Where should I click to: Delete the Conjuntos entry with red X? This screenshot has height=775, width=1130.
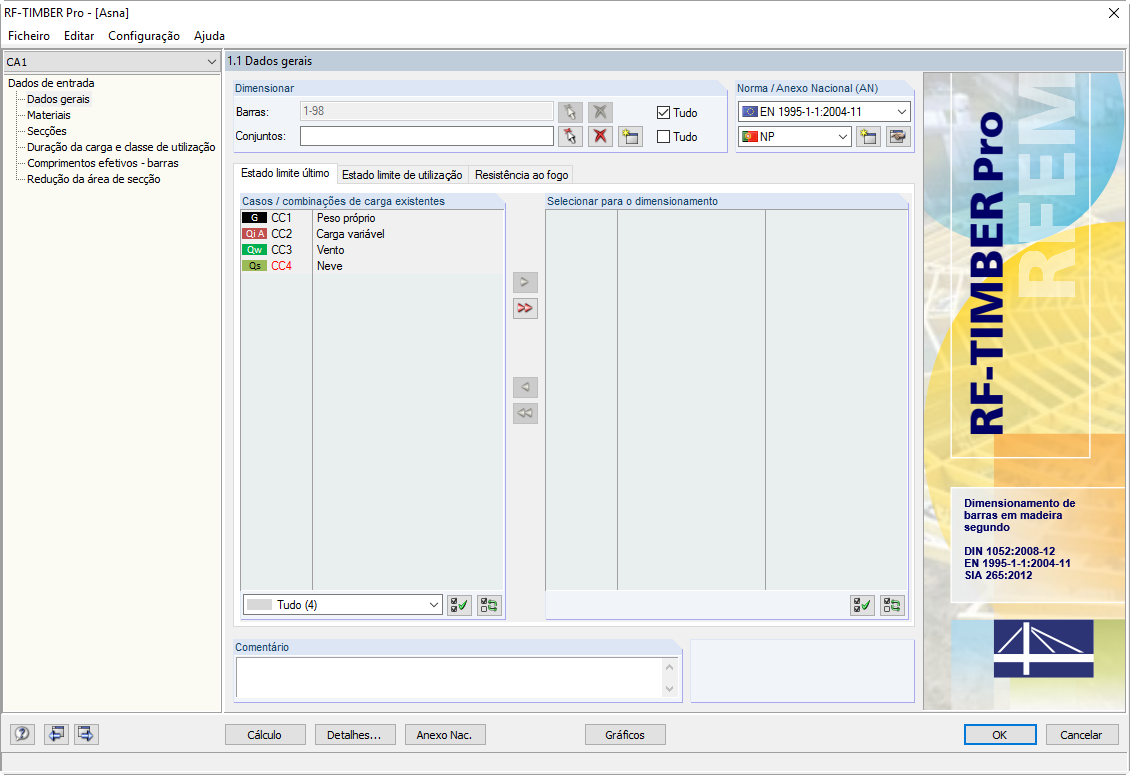click(x=600, y=136)
